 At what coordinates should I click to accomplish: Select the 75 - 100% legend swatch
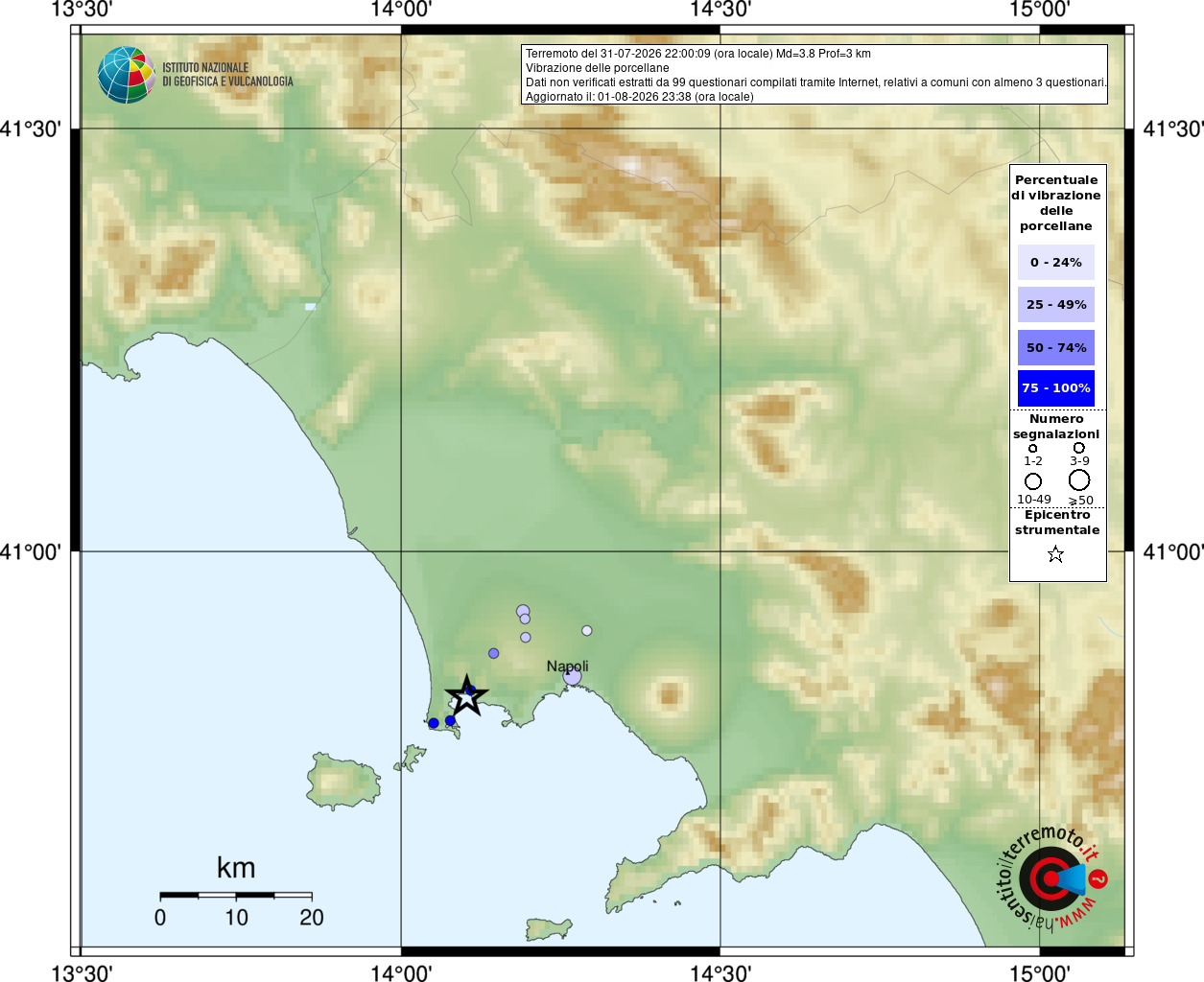pos(1055,388)
